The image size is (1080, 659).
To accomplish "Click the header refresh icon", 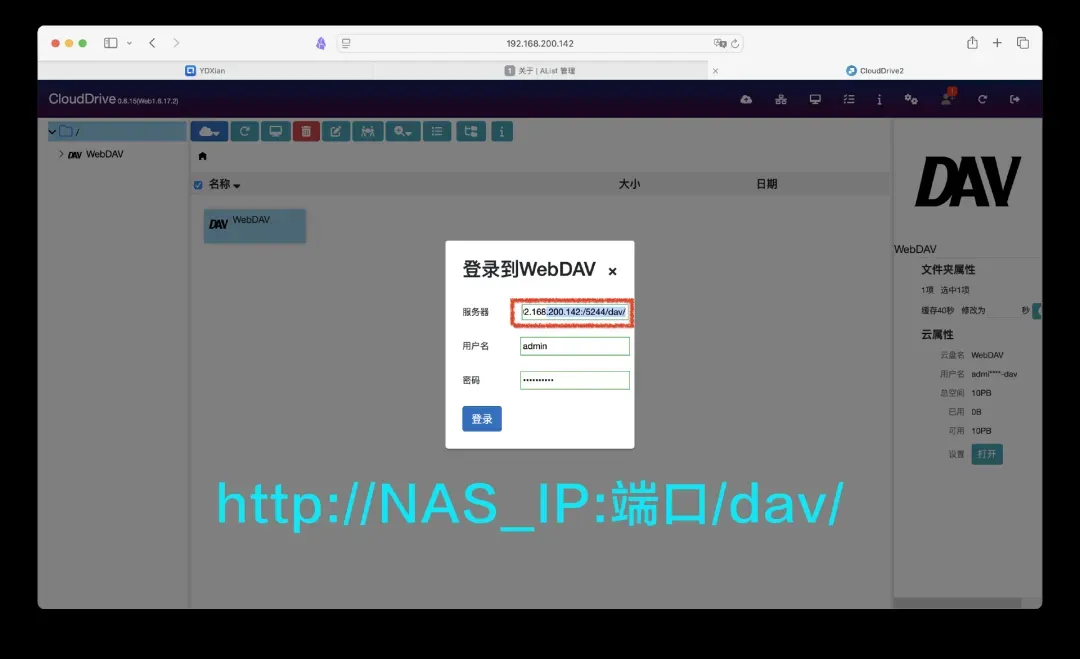I will coord(982,100).
